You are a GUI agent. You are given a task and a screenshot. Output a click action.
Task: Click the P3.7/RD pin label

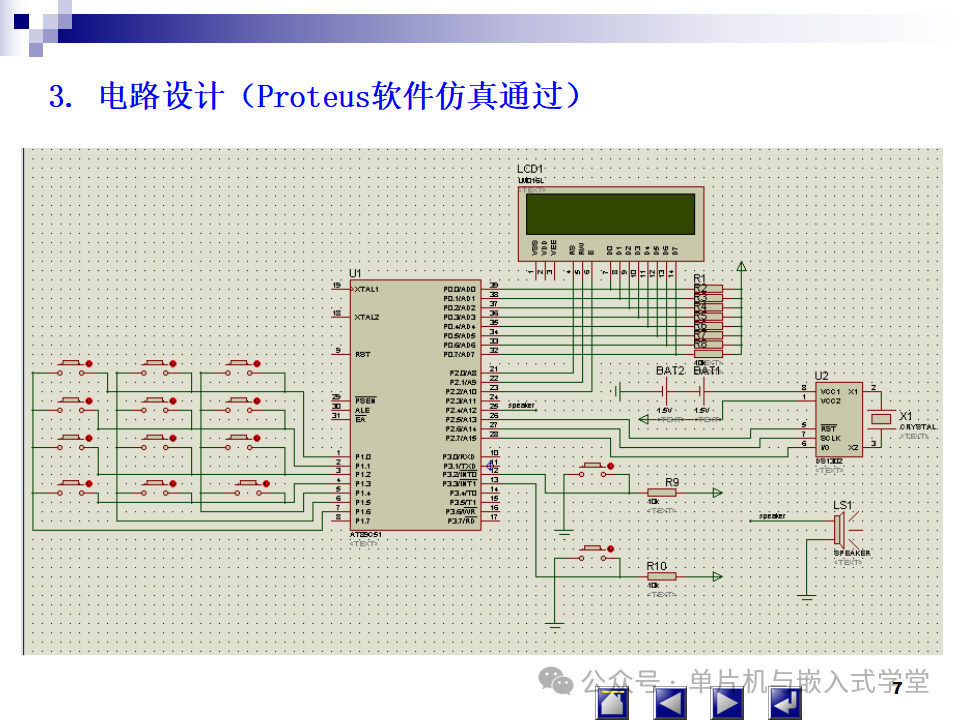[461, 520]
